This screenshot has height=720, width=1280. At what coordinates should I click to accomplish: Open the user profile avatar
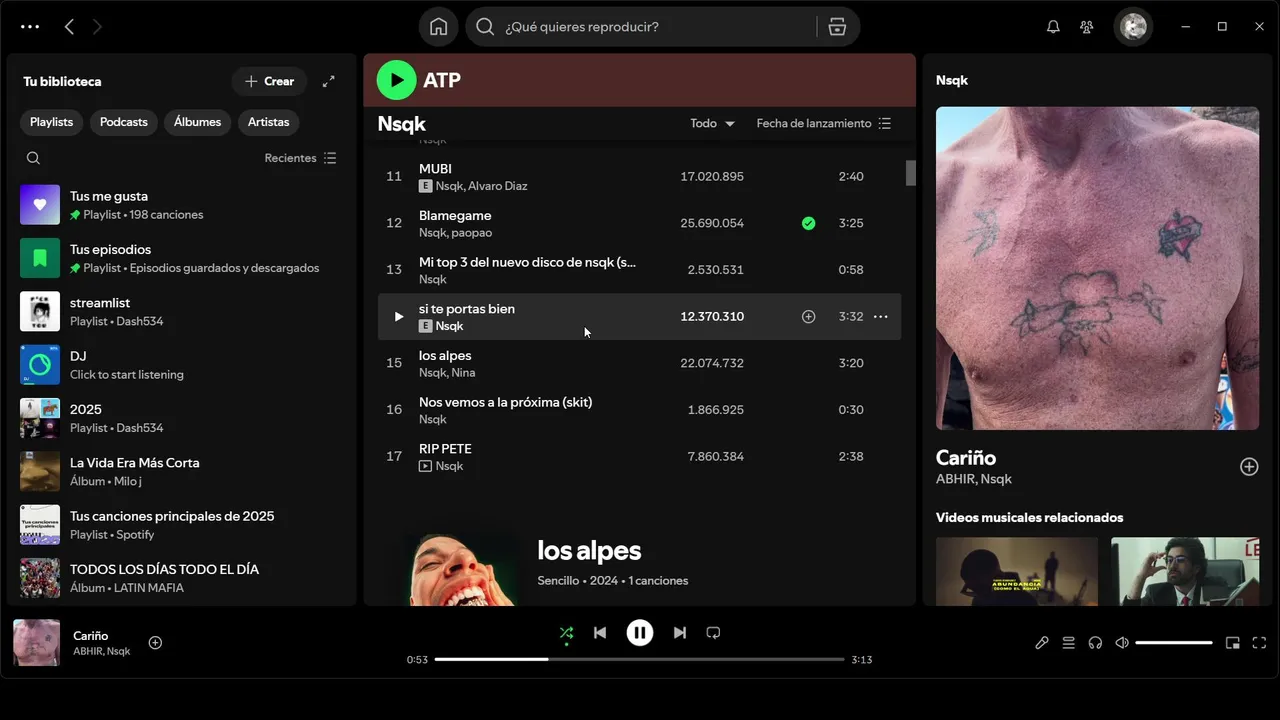[x=1133, y=27]
